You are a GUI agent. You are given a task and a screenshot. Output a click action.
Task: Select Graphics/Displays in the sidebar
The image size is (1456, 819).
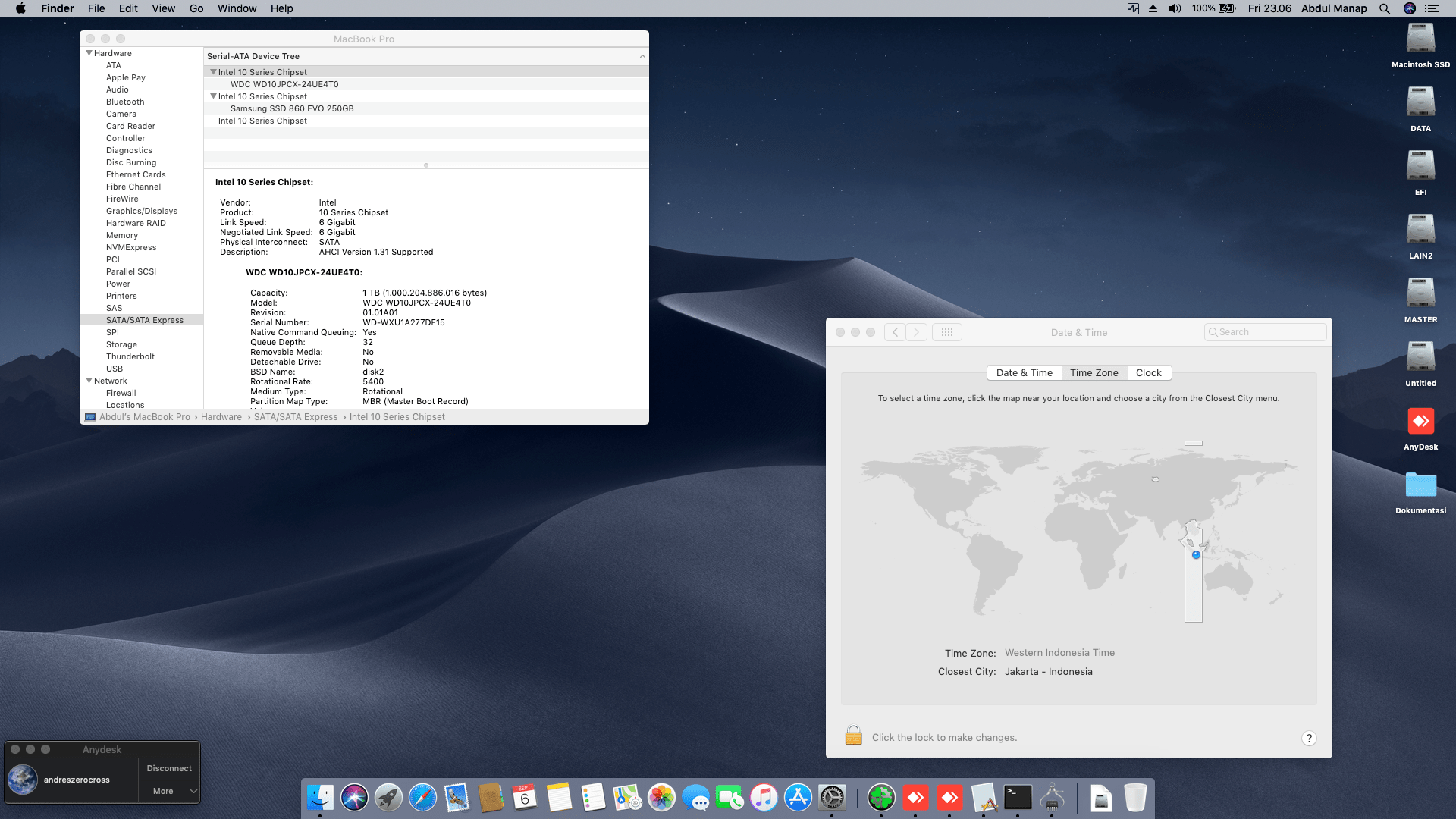[142, 211]
